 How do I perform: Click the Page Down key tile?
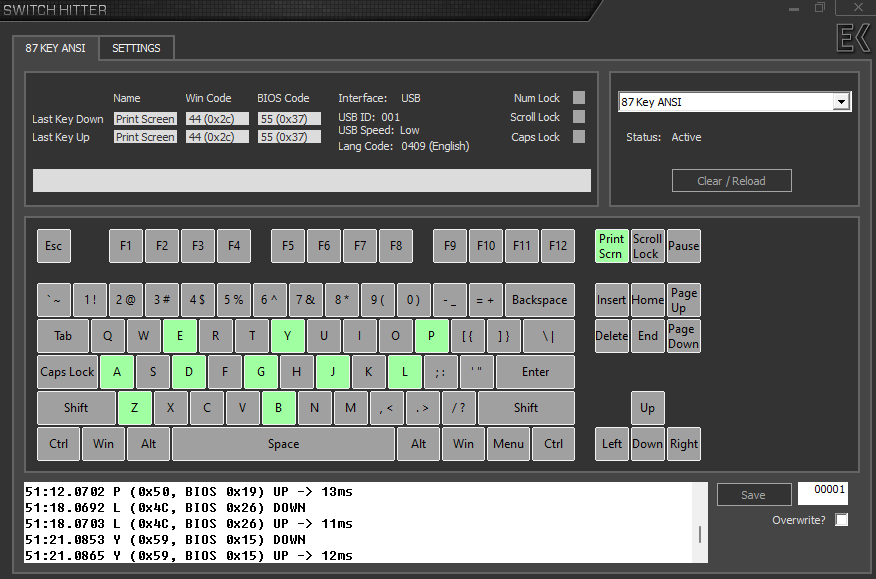pos(683,336)
